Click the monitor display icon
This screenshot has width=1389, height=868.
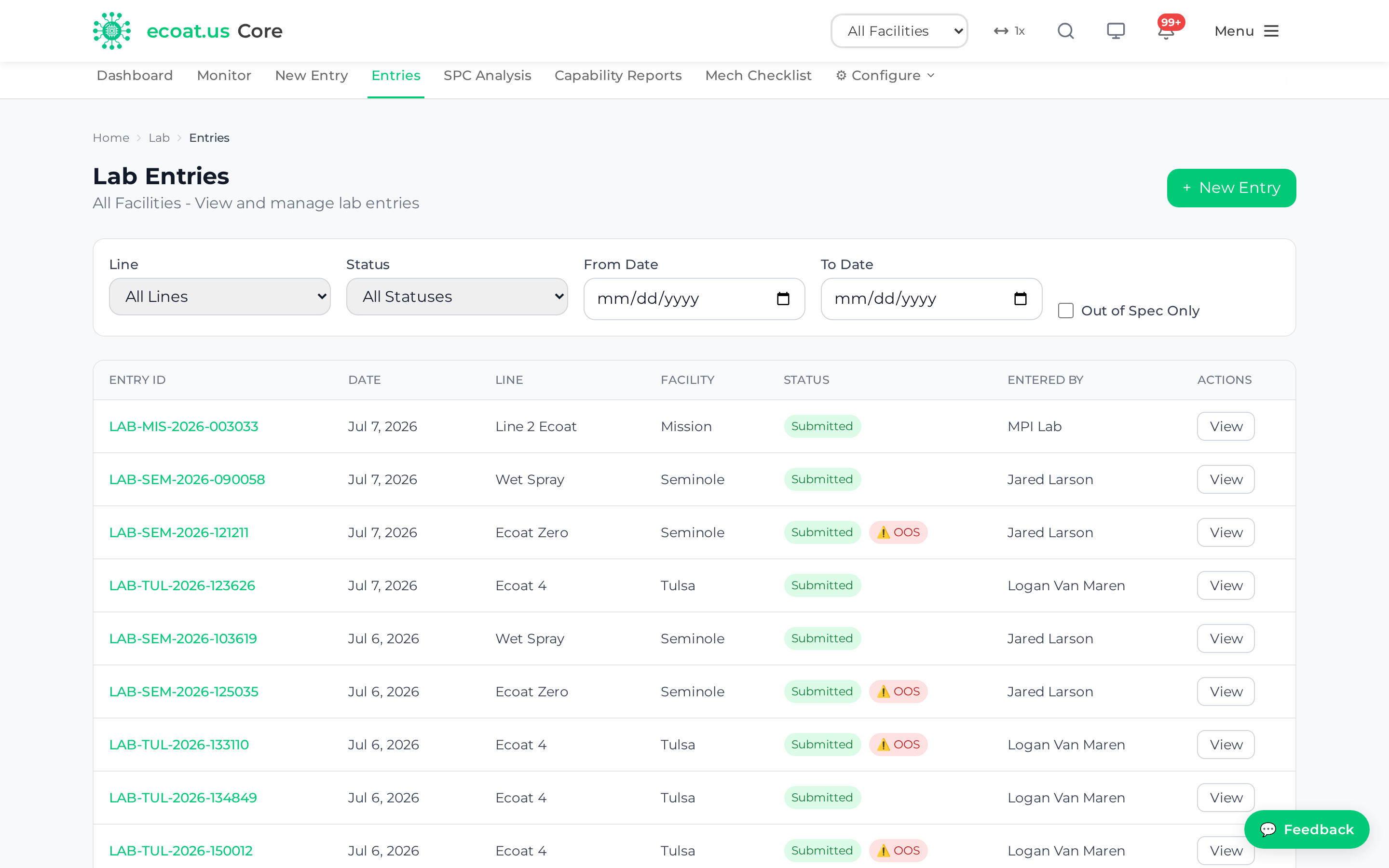(x=1116, y=31)
